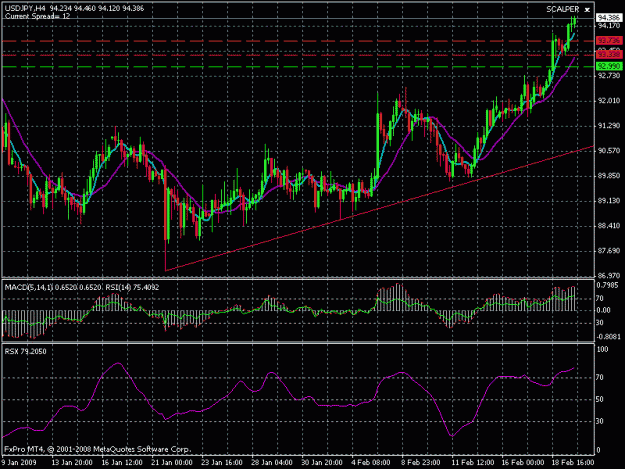Screen dimensions: 625x469
Task: Click the RSX 79.2050 indicator label
Action: pos(26,351)
